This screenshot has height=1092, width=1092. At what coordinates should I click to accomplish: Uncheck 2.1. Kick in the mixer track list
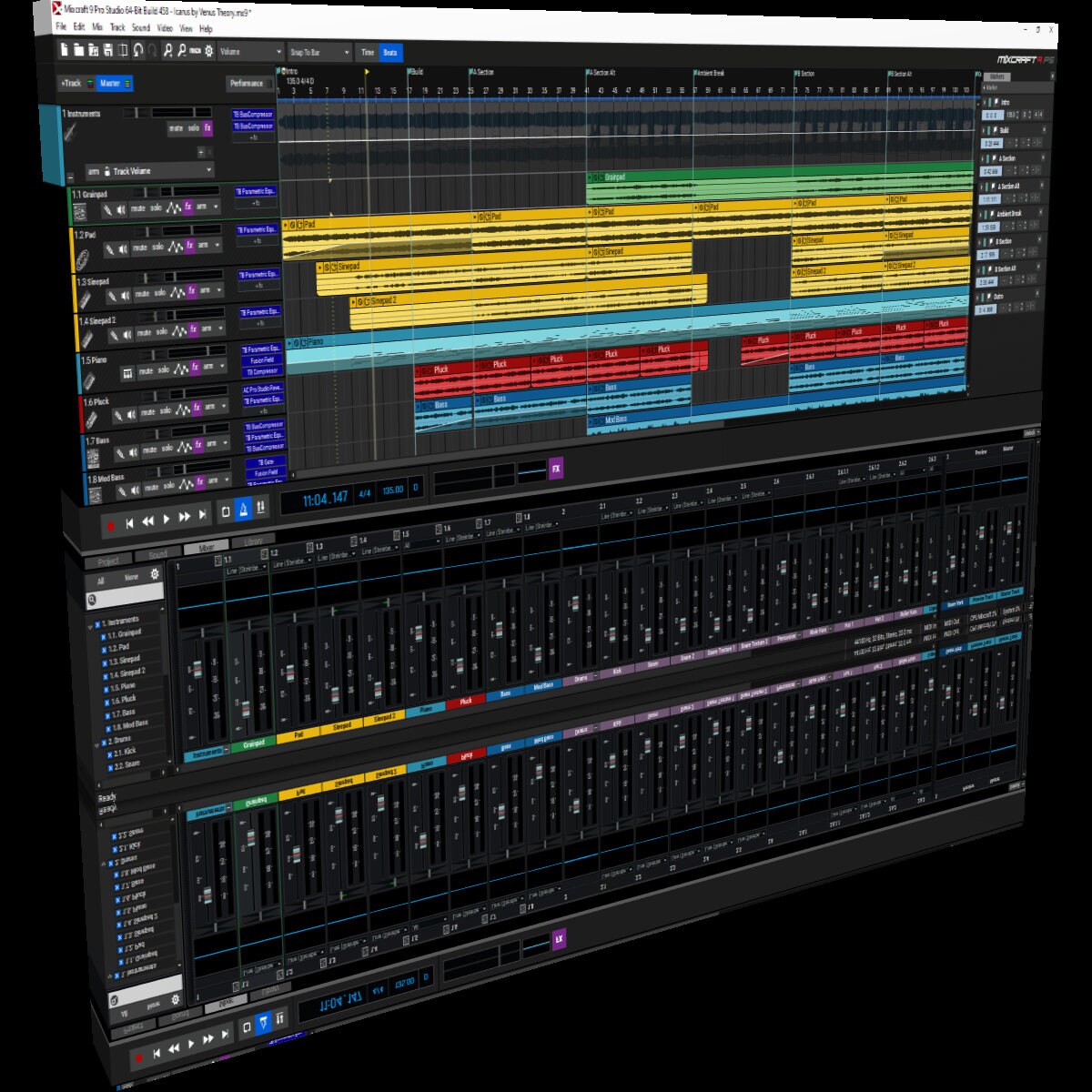[x=108, y=754]
